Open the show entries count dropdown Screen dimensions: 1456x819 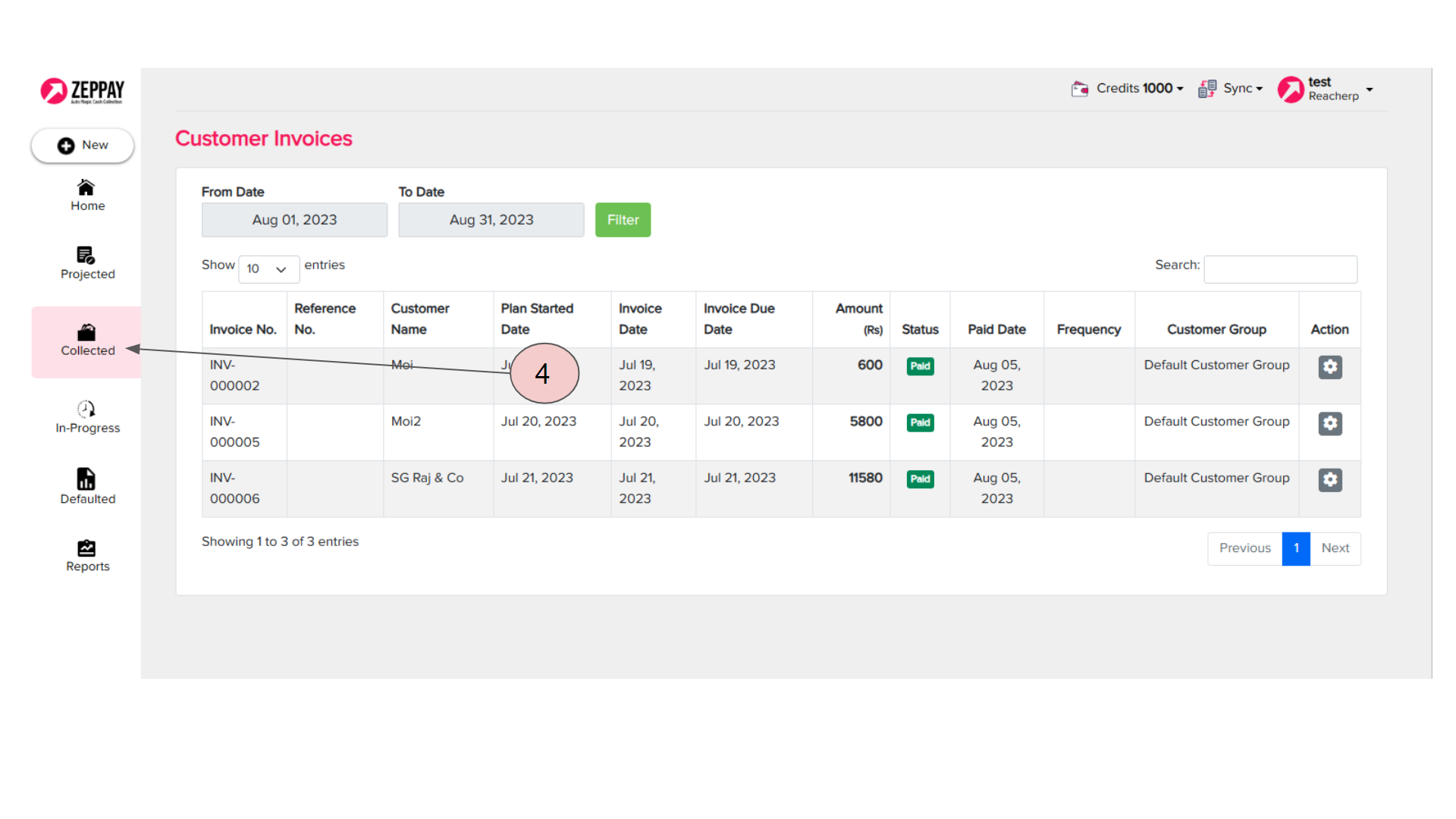pos(268,269)
